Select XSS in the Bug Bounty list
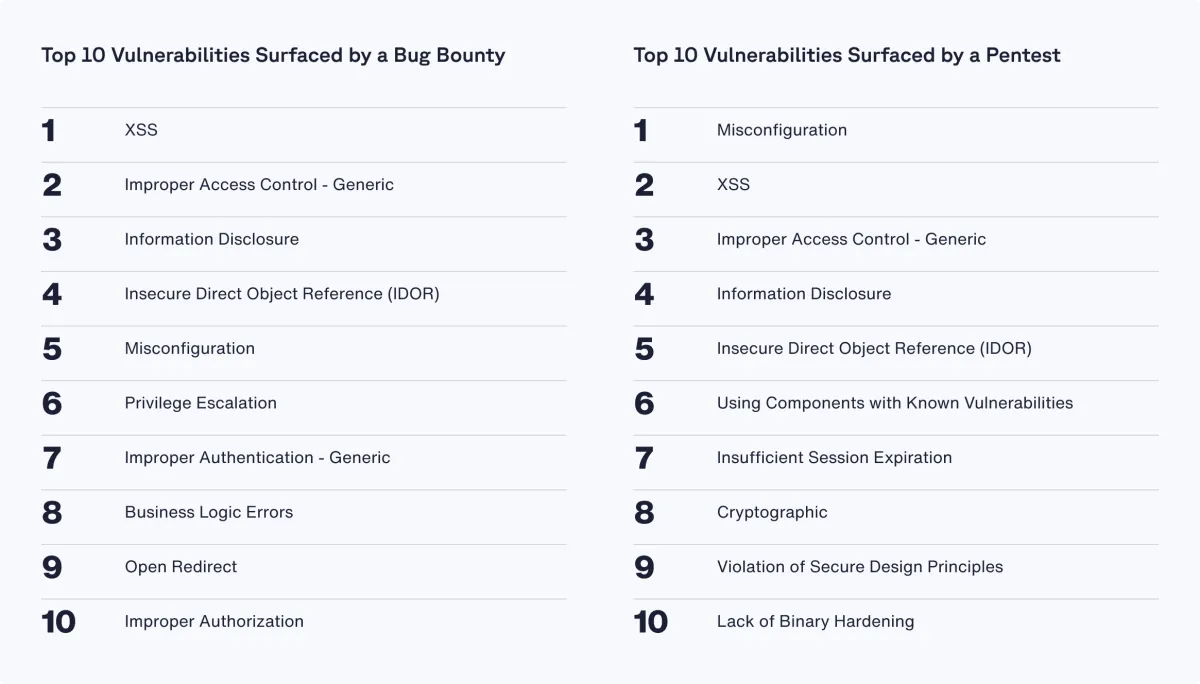 point(141,130)
